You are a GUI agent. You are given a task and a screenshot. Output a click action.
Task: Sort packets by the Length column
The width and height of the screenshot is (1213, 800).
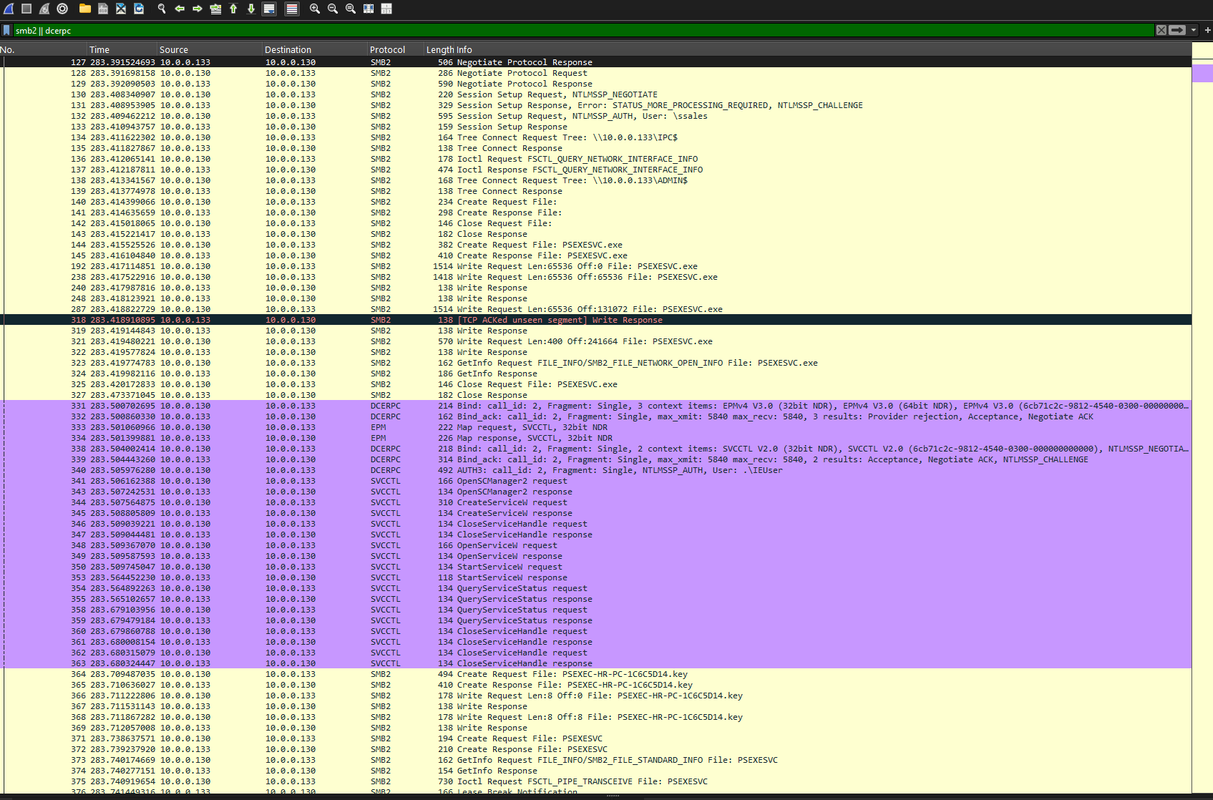coord(440,49)
